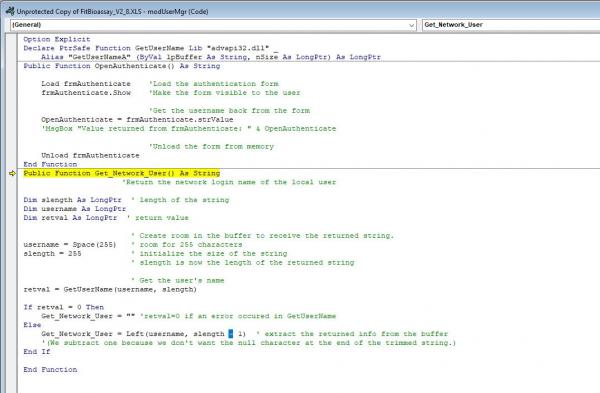600x393 pixels.
Task: Click the 'Create room in the buffer' comment
Action: (262, 236)
